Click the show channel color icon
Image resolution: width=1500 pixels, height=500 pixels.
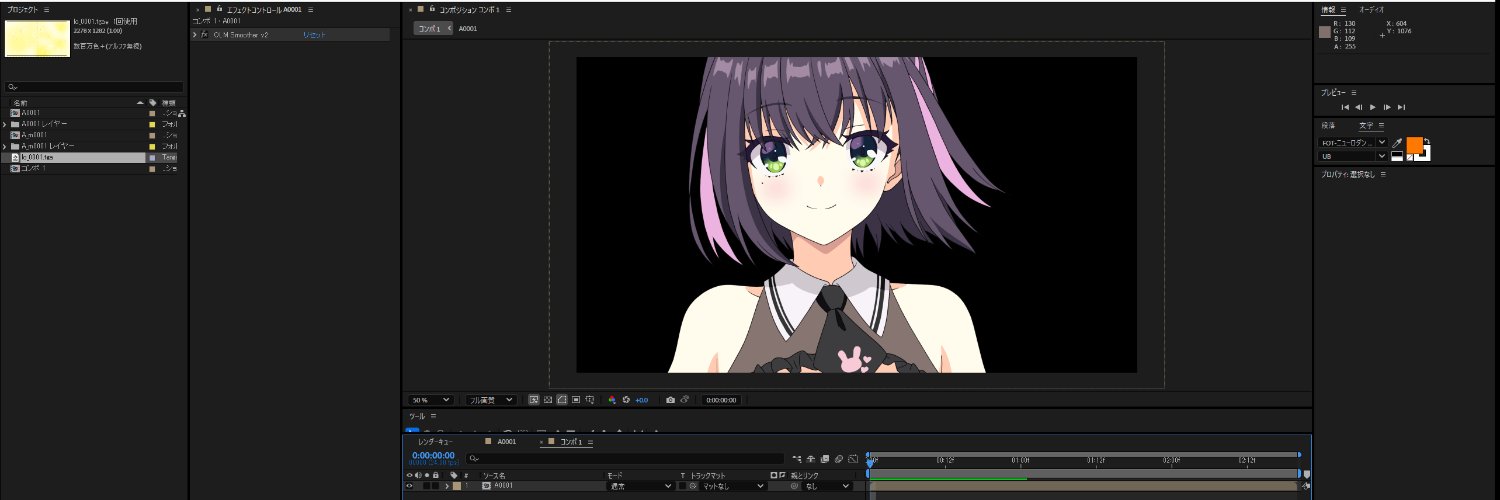[x=612, y=400]
